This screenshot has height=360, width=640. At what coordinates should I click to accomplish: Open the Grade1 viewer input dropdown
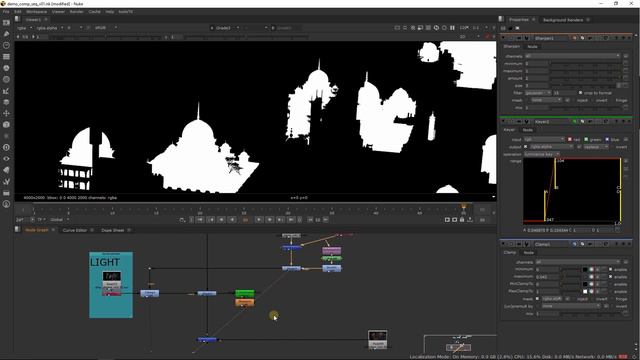tap(225, 28)
